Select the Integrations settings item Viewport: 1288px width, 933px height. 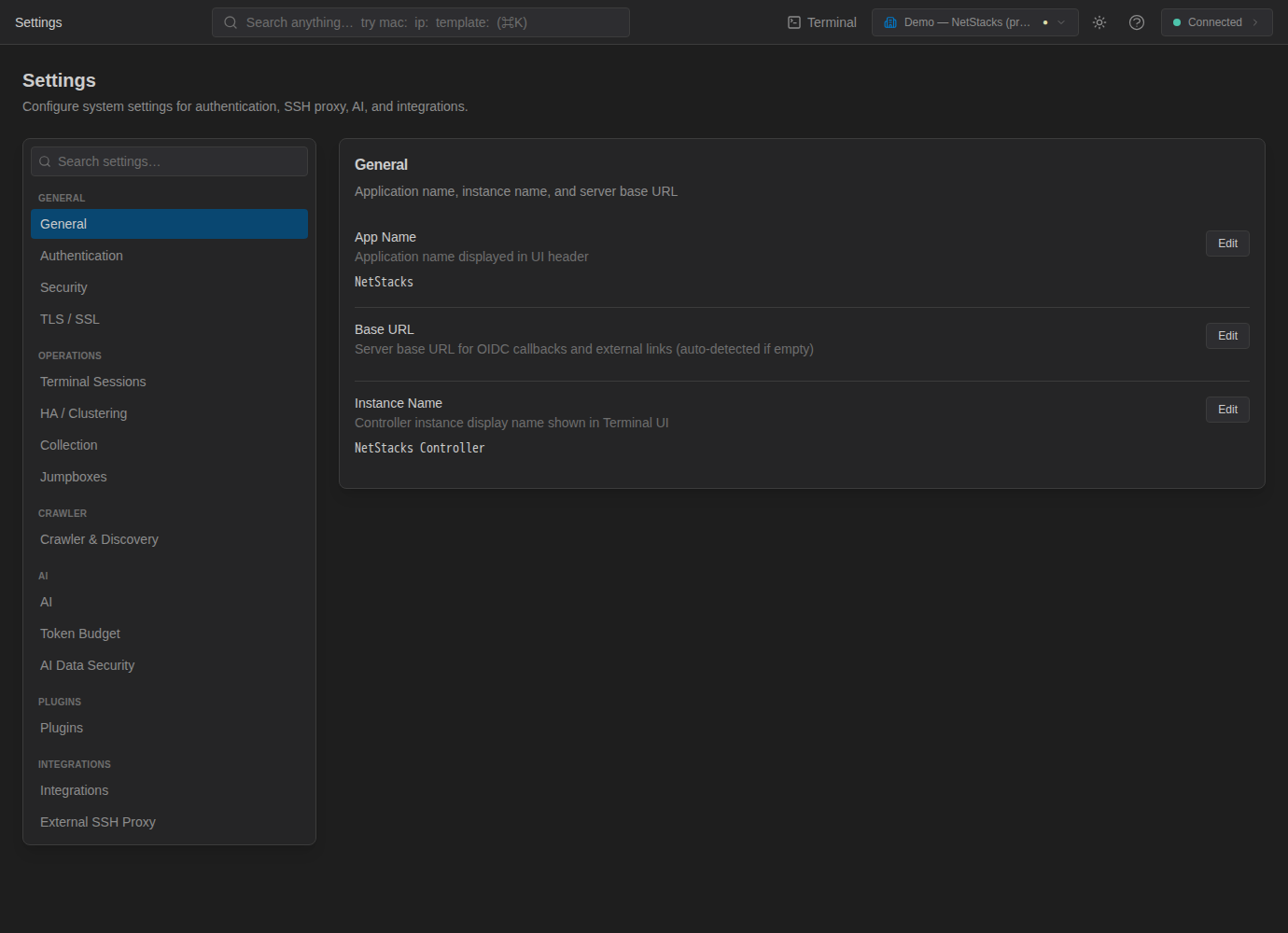point(169,790)
